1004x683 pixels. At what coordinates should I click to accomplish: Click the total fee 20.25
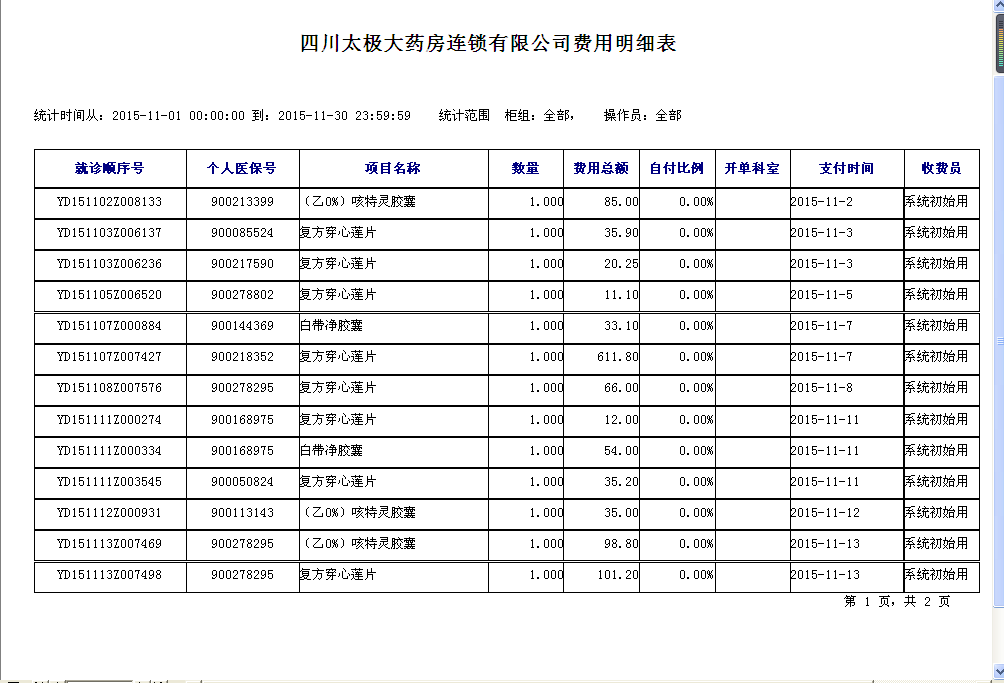pos(621,264)
